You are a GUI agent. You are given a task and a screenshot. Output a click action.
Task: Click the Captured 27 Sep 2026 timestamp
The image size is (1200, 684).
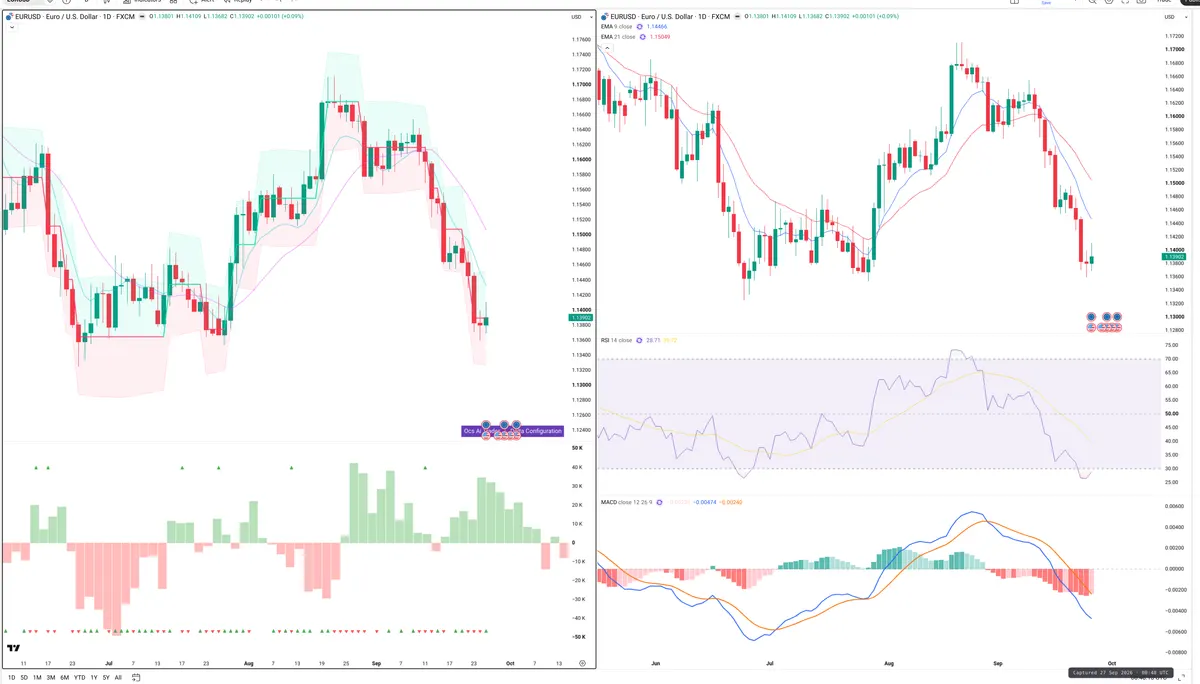1119,673
